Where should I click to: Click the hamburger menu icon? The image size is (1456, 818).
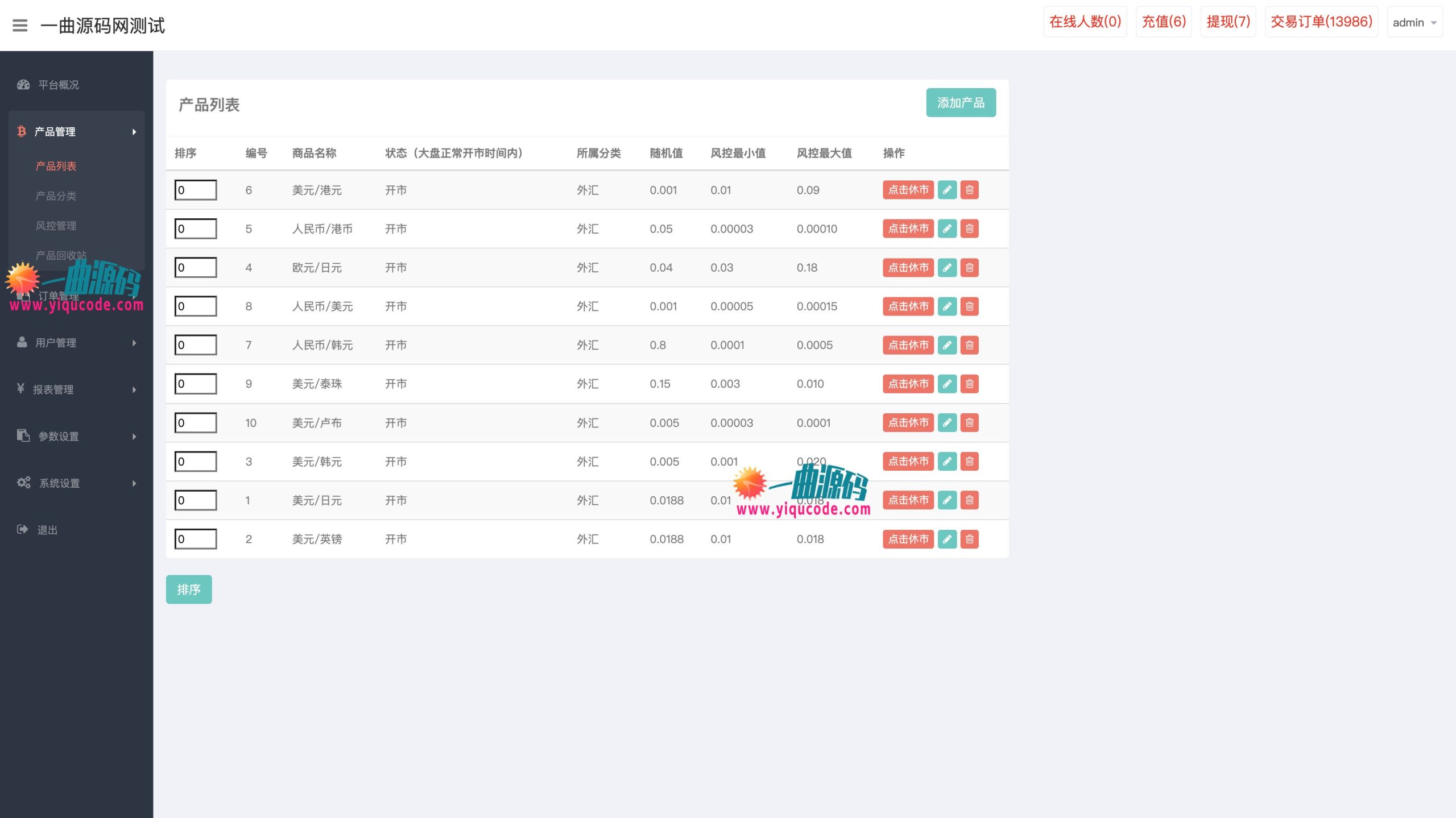point(20,26)
